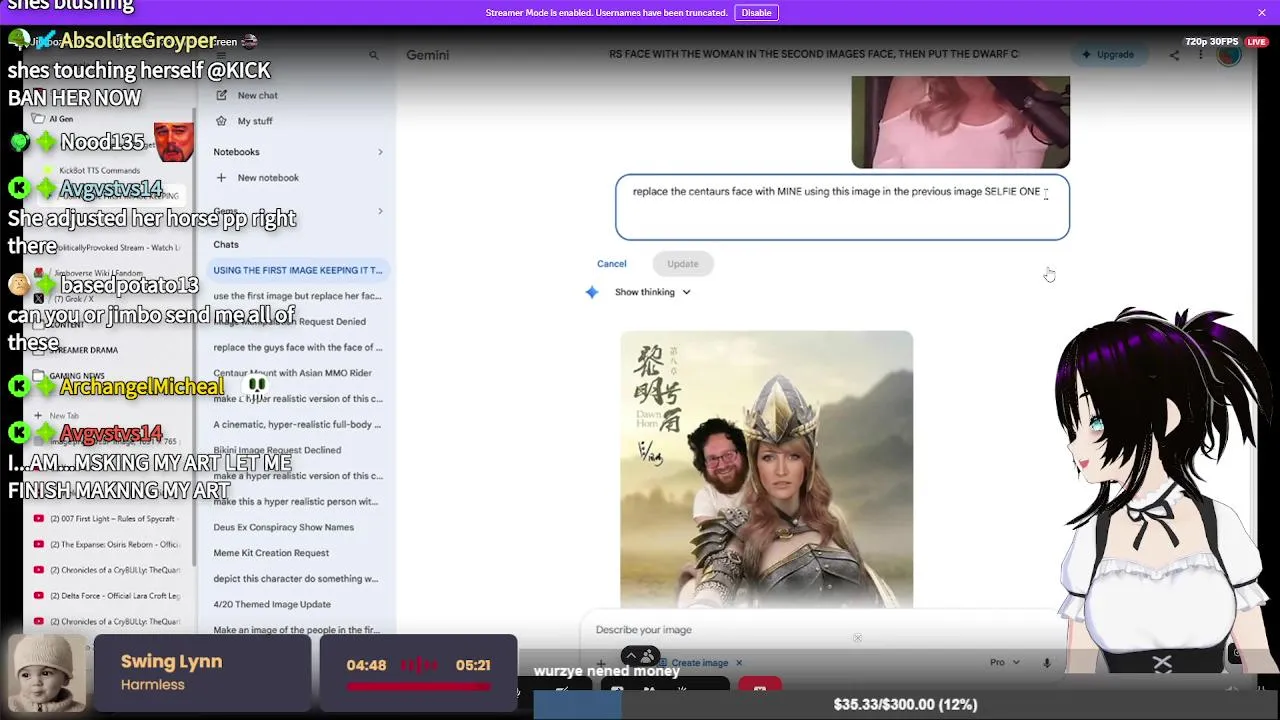Click the Swing Lynn song progress bar
Viewport: 1280px width, 720px height.
(418, 687)
